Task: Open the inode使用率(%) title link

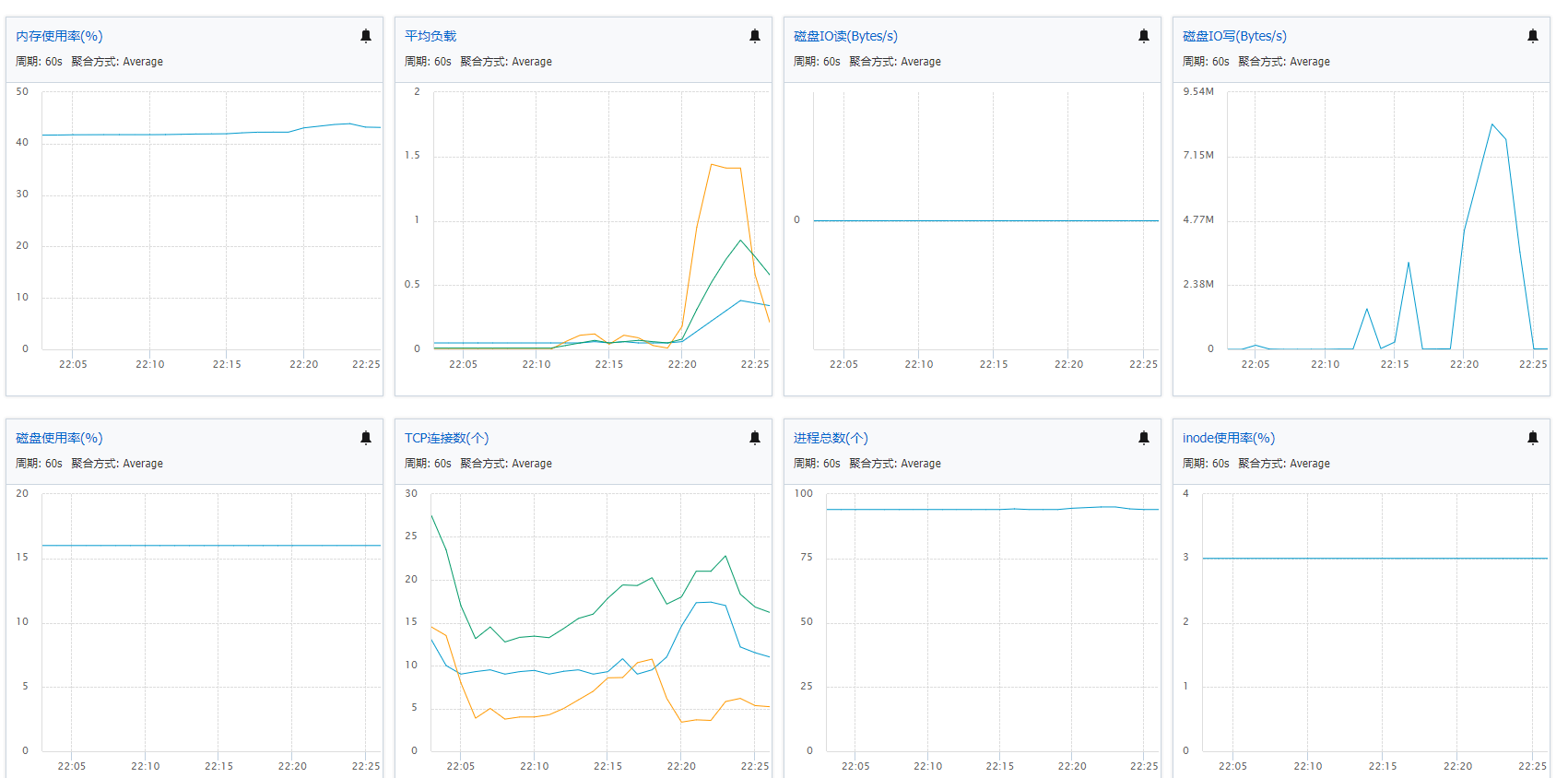Action: [1229, 438]
